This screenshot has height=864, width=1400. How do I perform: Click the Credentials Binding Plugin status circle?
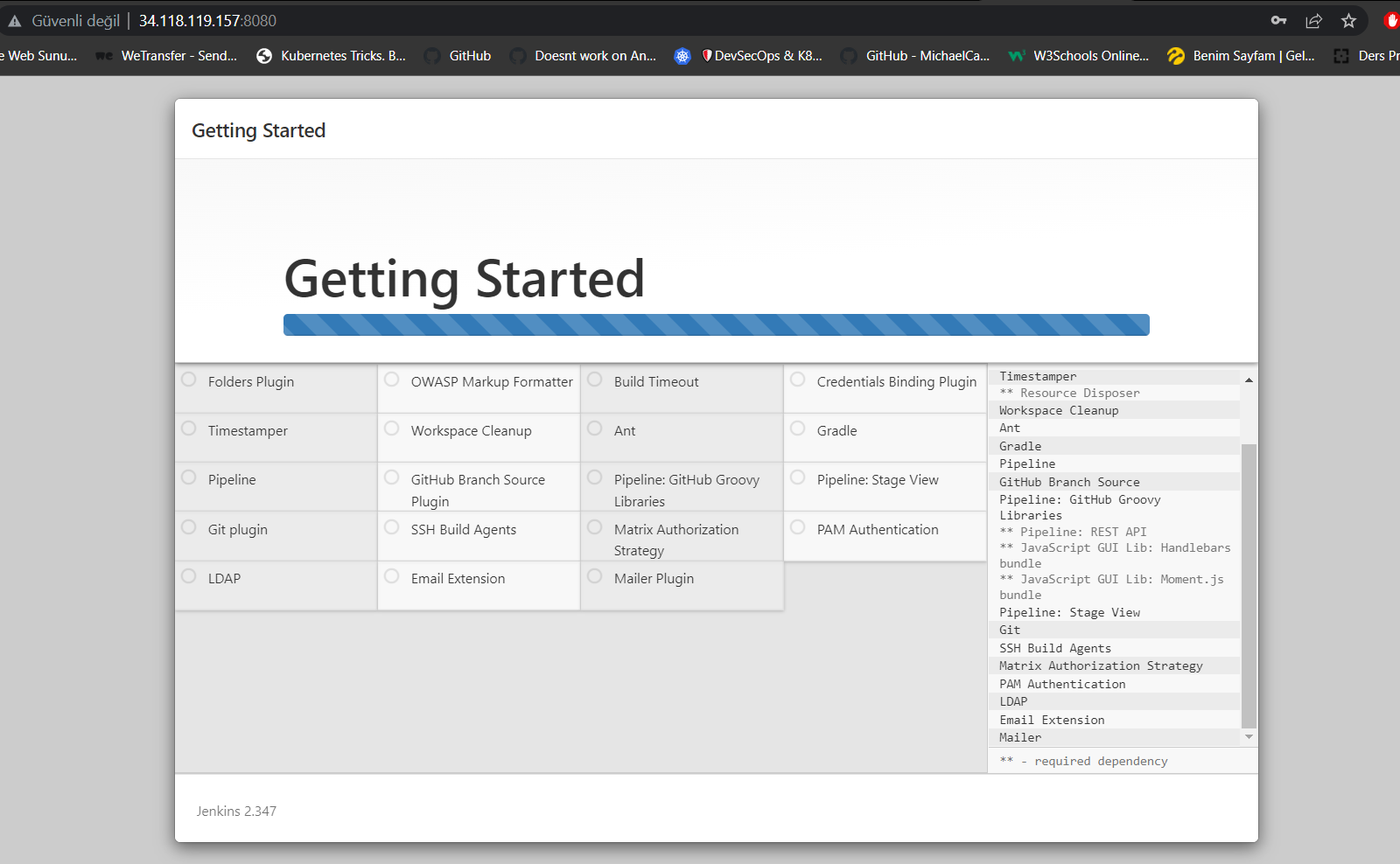pos(798,380)
